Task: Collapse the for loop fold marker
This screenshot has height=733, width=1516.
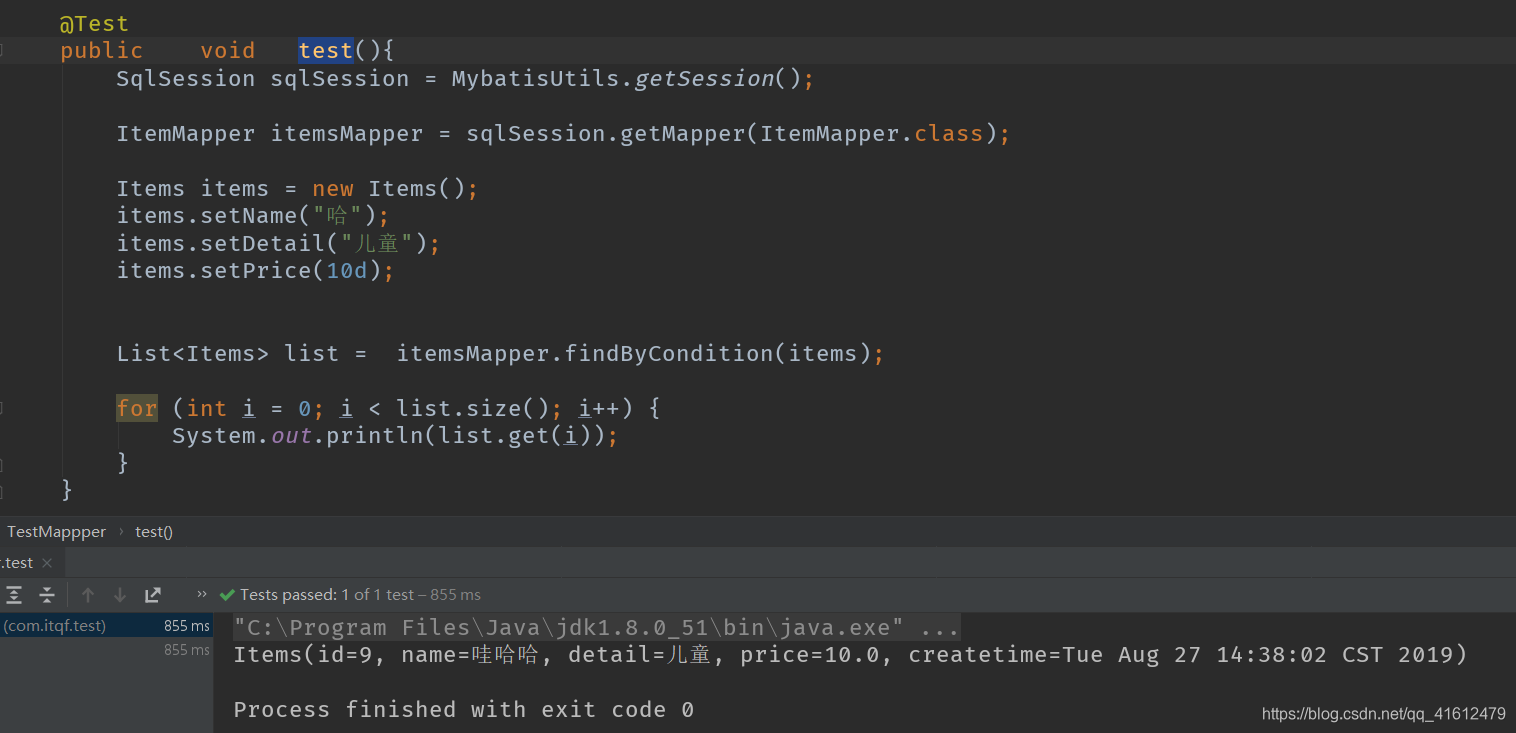Action: point(3,408)
